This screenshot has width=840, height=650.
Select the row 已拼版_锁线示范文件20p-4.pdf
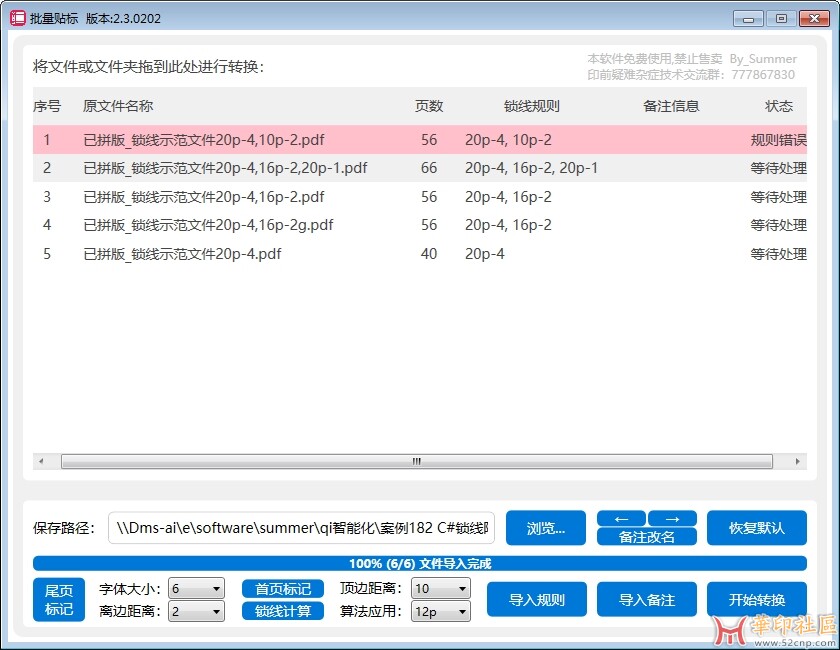point(182,254)
